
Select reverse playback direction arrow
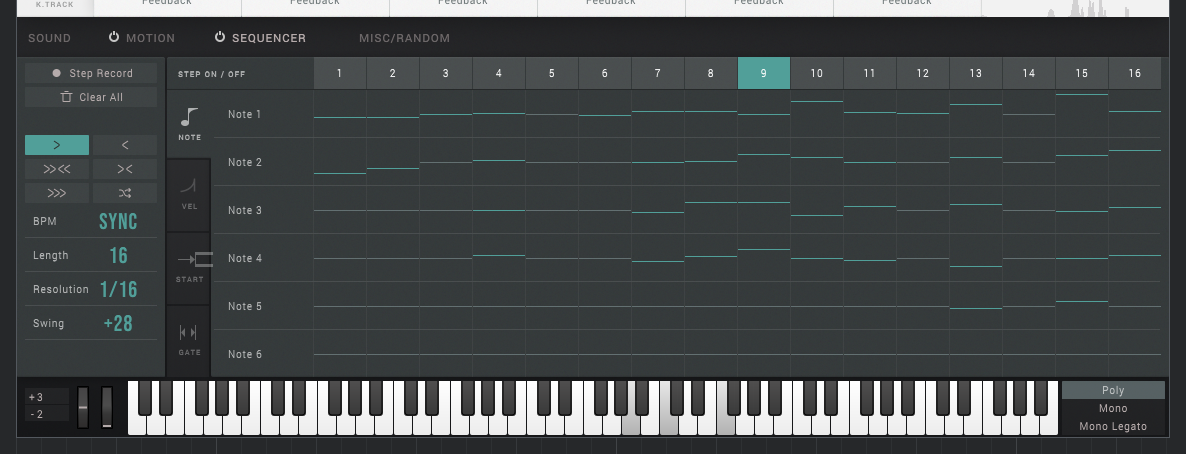pyautogui.click(x=124, y=145)
